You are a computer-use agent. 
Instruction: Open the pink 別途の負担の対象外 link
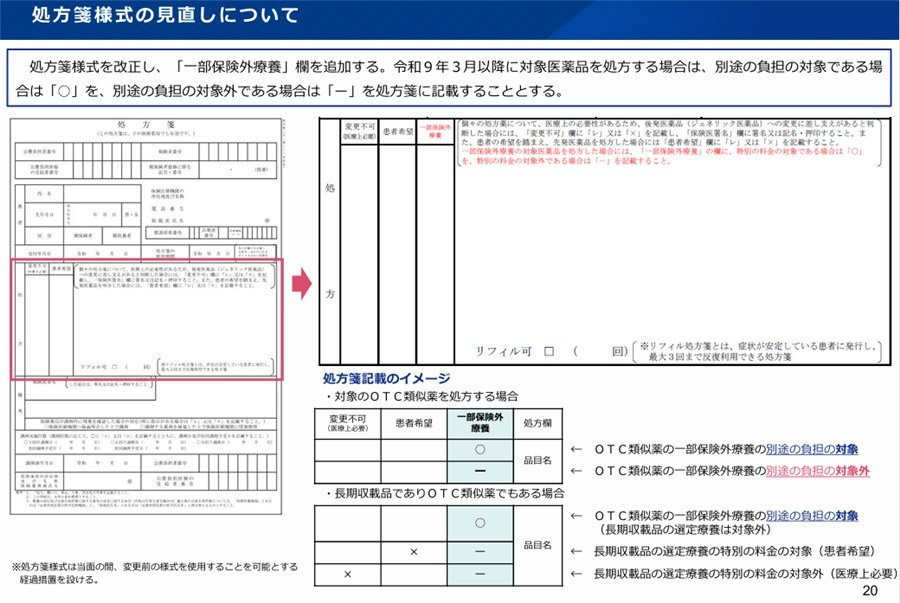click(x=818, y=471)
